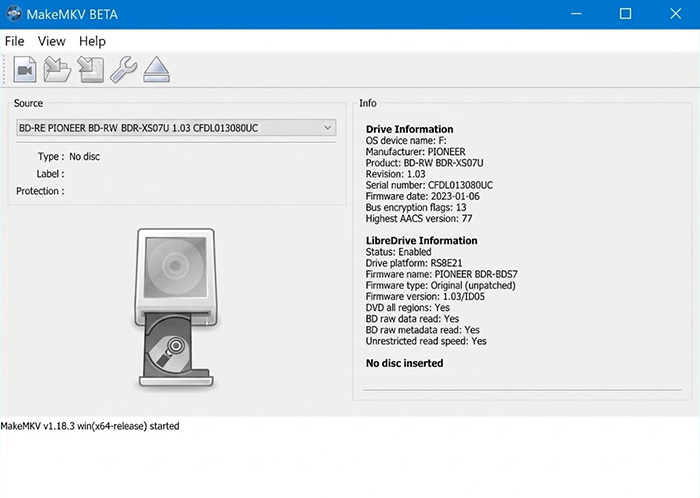Click the 'Label :' field label
This screenshot has width=700, height=498.
(x=50, y=174)
